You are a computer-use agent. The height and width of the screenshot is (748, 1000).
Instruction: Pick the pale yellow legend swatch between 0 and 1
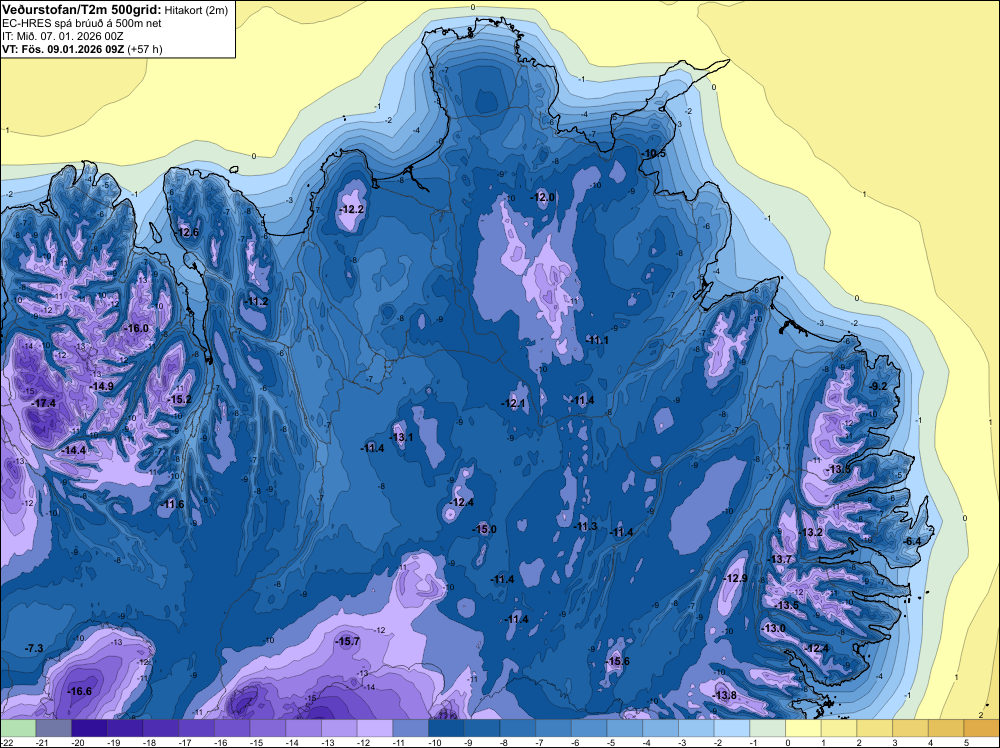pos(804,728)
